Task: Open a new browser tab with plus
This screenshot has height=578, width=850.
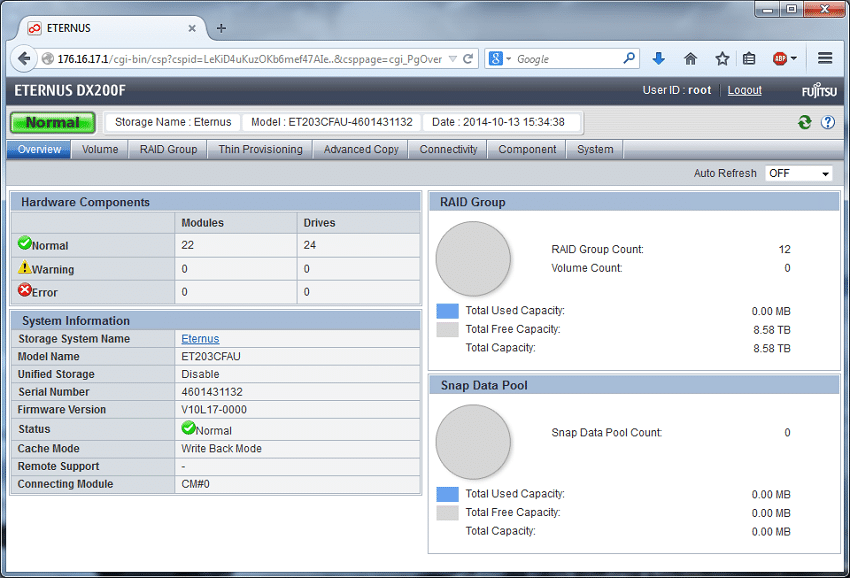Action: click(x=221, y=28)
